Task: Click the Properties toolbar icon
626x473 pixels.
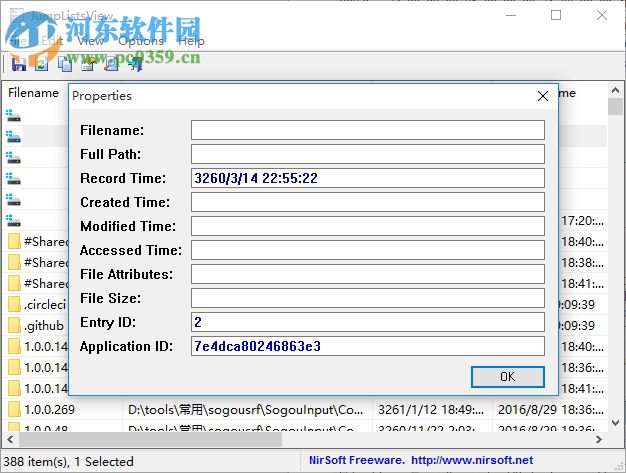Action: click(x=88, y=64)
